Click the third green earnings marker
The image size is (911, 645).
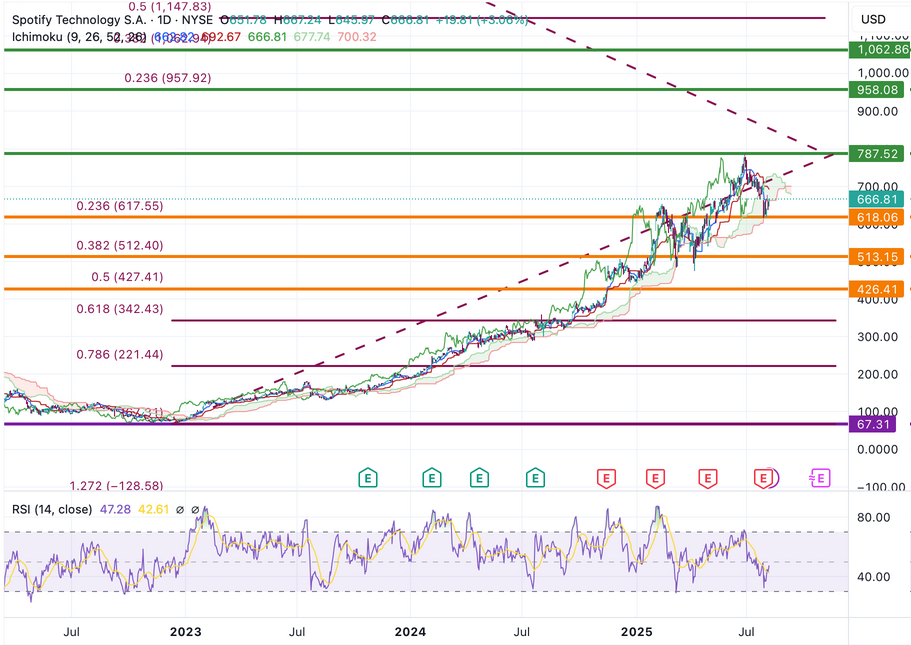tap(481, 479)
